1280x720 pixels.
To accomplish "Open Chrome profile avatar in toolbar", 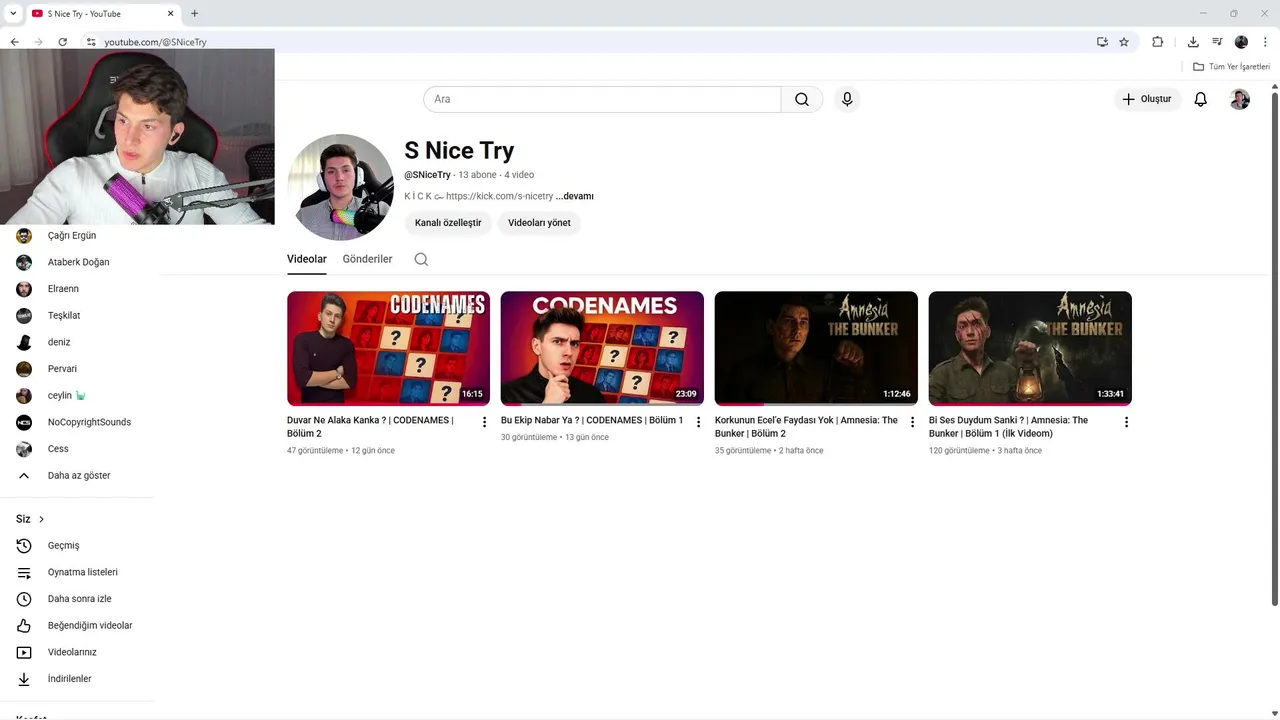I will pos(1241,42).
